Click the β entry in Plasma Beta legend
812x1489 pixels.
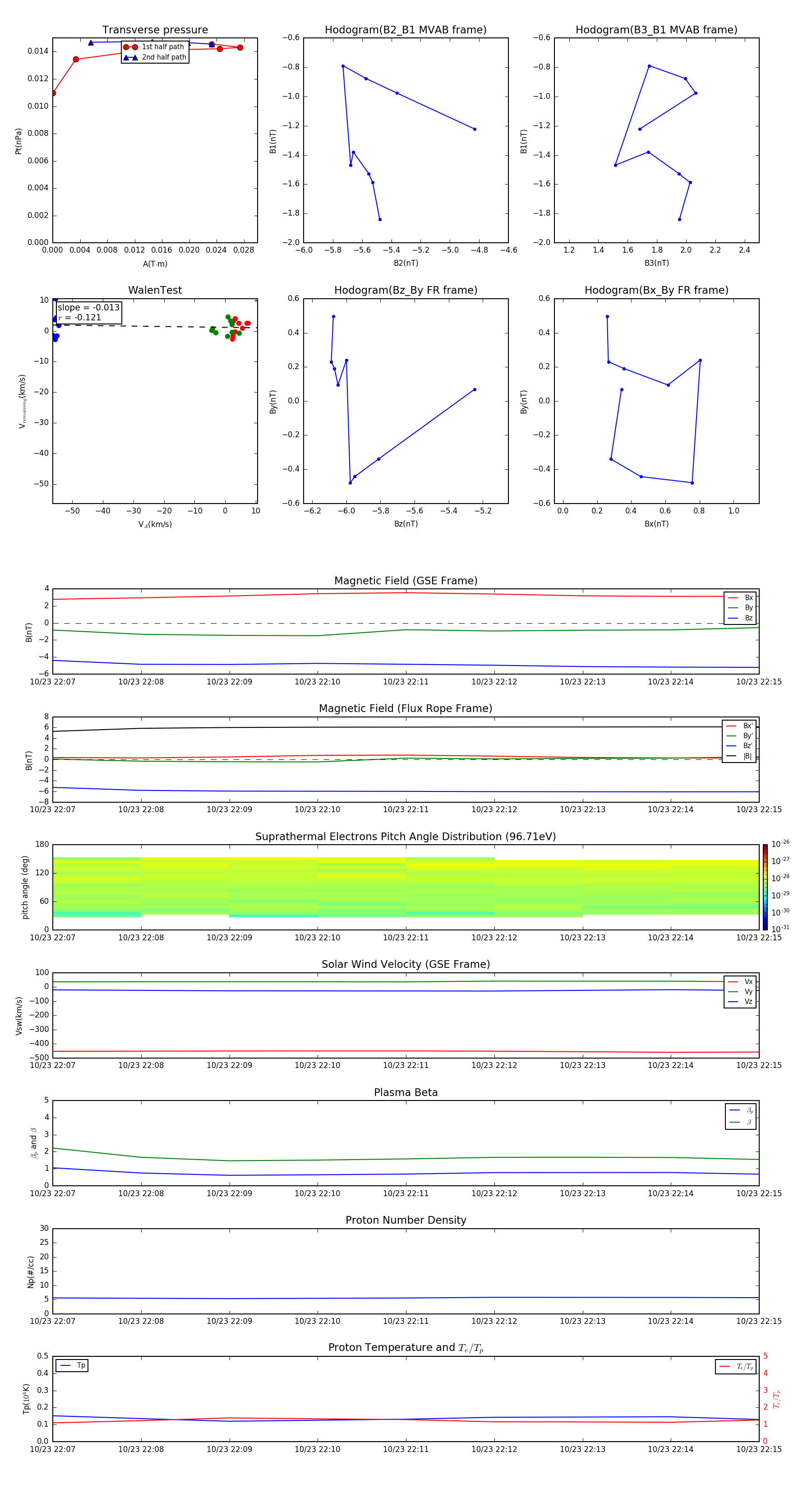pos(741,1122)
